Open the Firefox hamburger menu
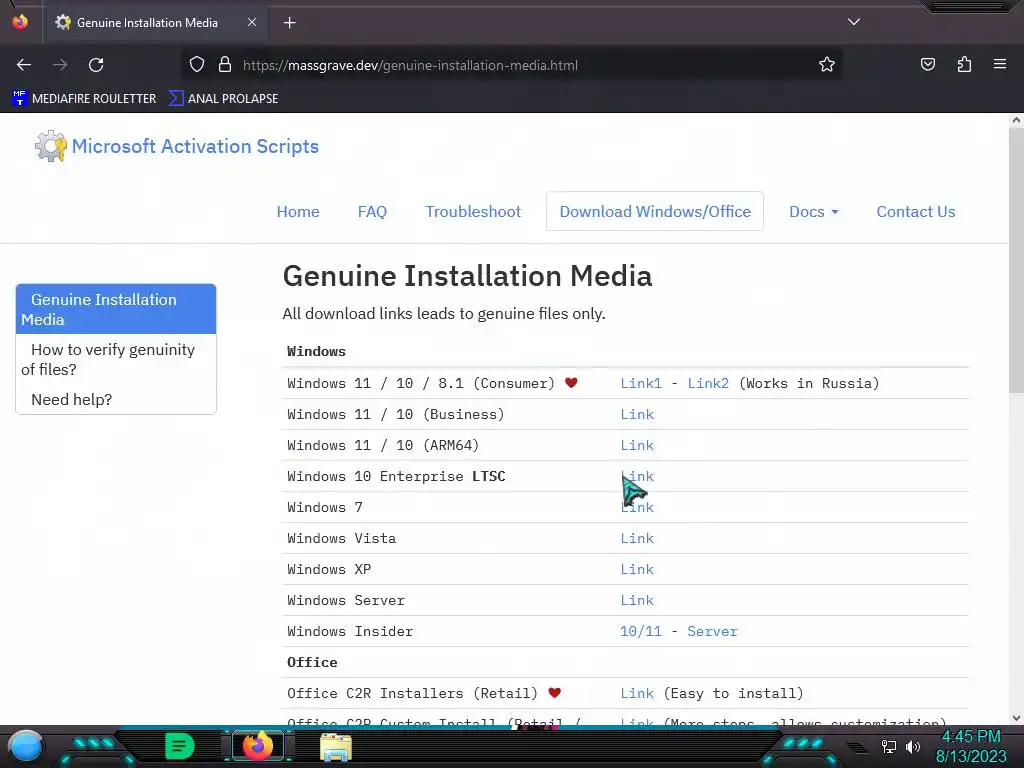Viewport: 1024px width, 768px height. [x=1000, y=64]
